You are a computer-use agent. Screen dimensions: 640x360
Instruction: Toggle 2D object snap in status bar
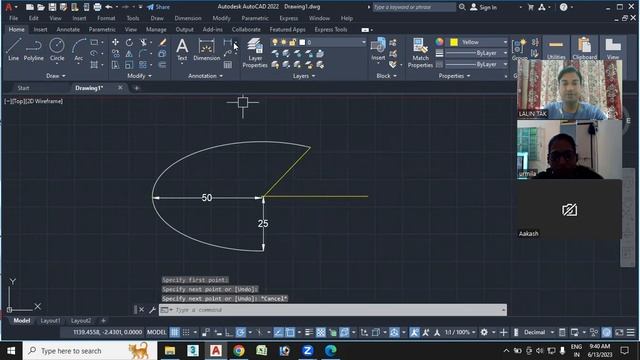click(x=290, y=332)
